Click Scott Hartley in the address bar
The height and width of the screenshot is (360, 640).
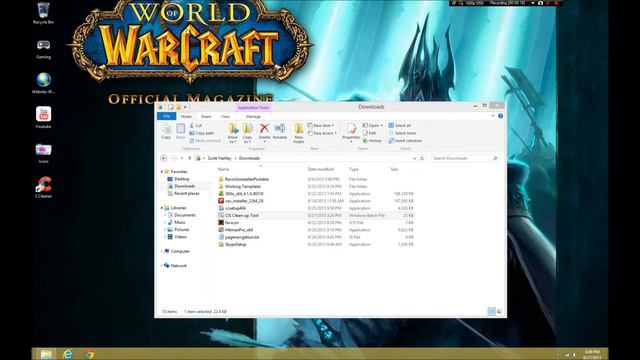220,158
